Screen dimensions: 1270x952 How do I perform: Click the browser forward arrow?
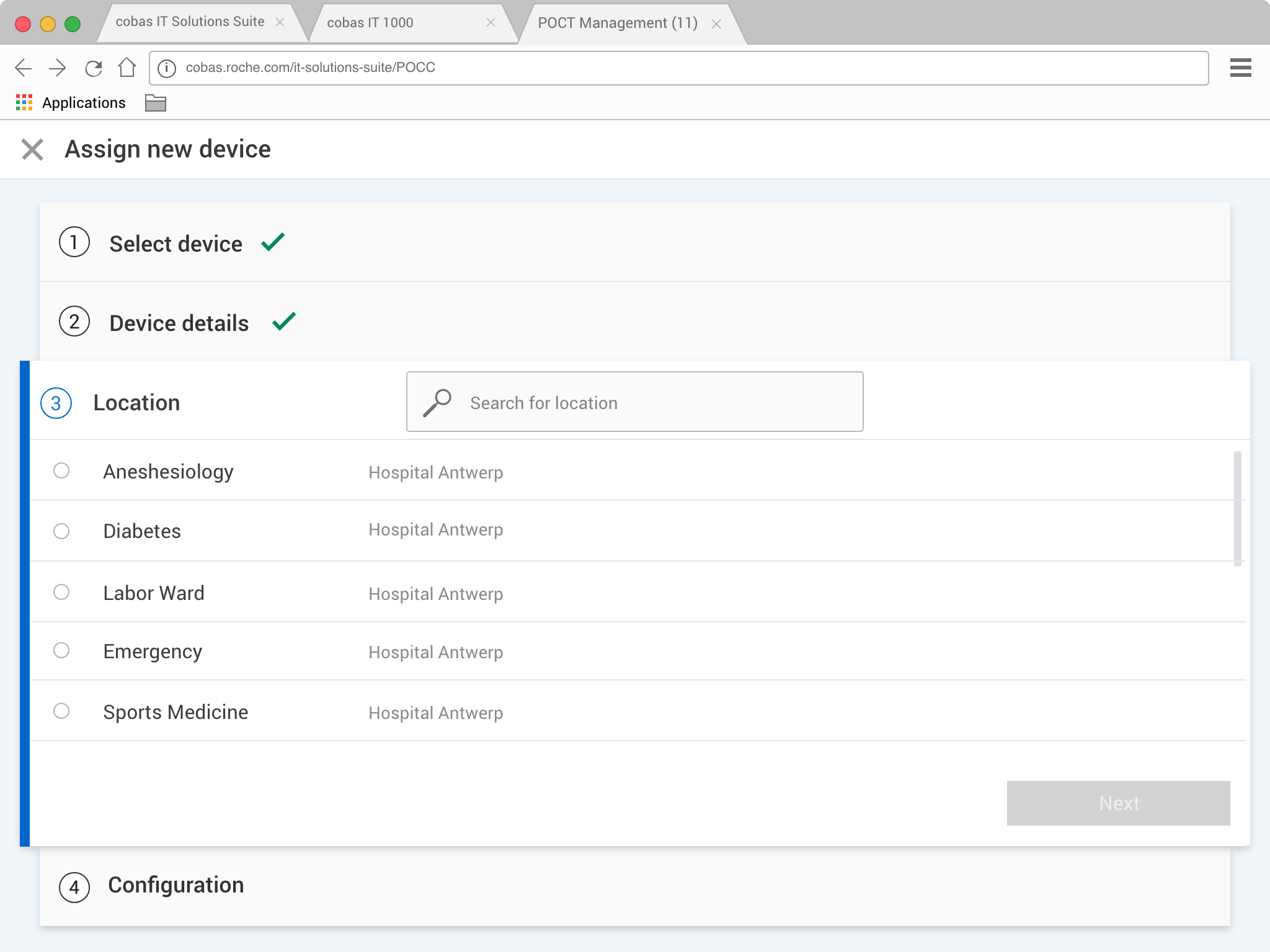point(57,68)
